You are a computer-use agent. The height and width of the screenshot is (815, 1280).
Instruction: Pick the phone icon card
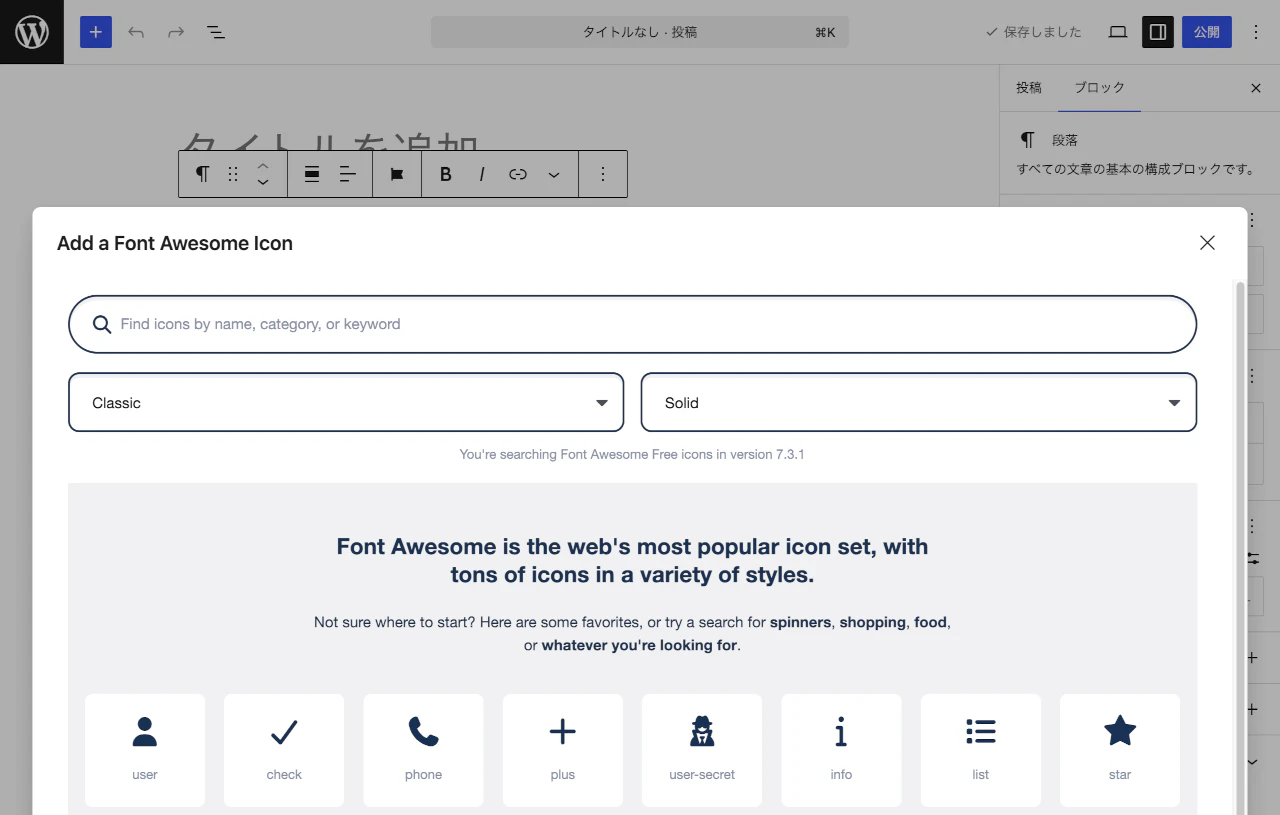click(x=423, y=750)
